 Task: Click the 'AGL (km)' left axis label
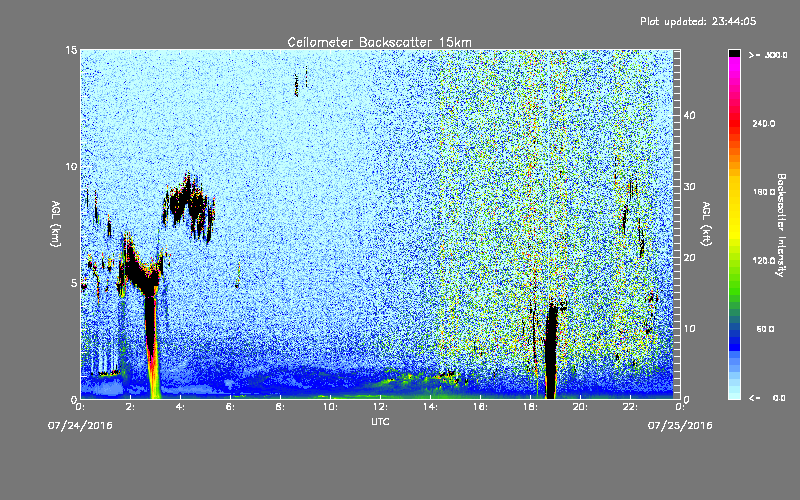point(56,223)
